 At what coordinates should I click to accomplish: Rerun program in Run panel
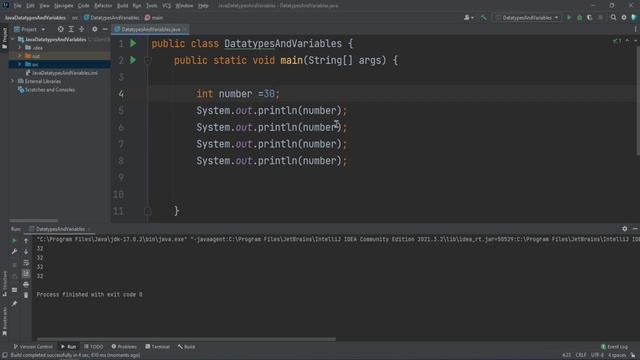point(14,241)
